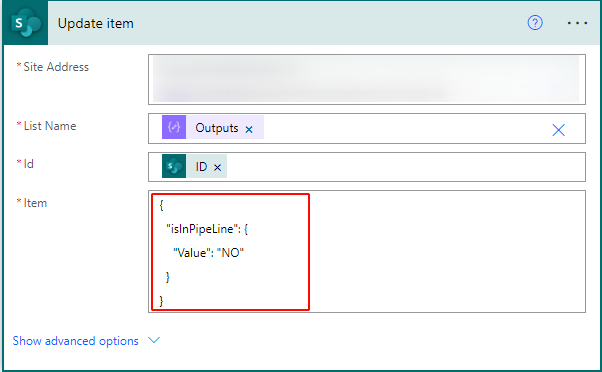The image size is (602, 372).
Task: Click the "isInPipeLine" line in Item
Action: click(207, 229)
